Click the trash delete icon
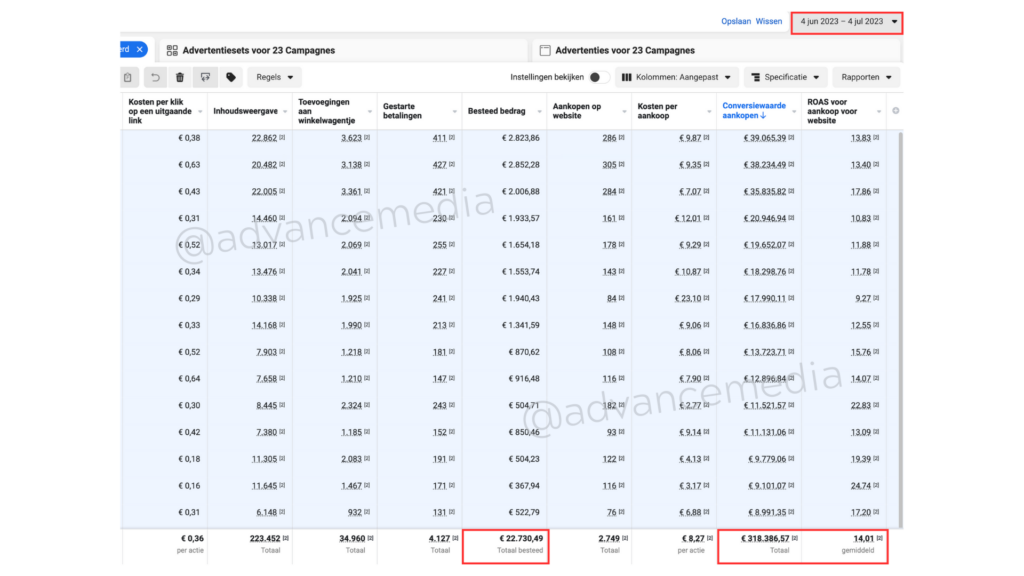1024x576 pixels. pos(180,77)
